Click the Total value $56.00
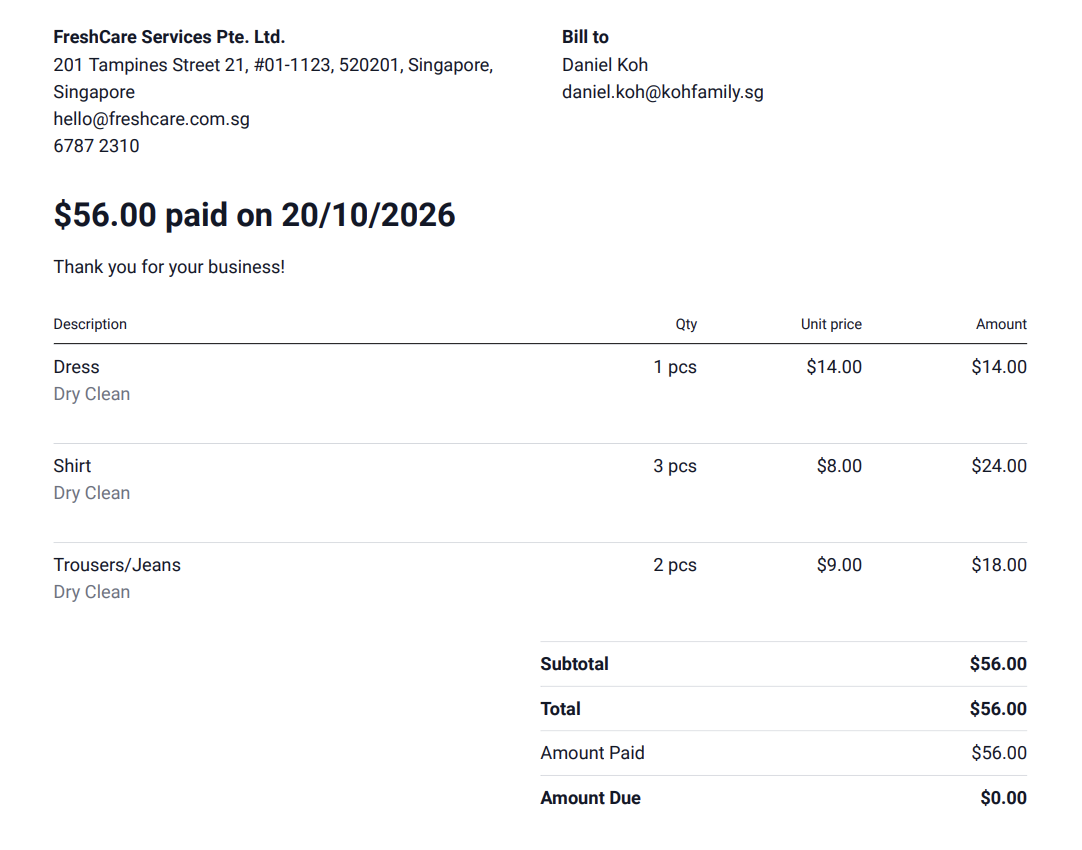The height and width of the screenshot is (850, 1082). point(999,709)
